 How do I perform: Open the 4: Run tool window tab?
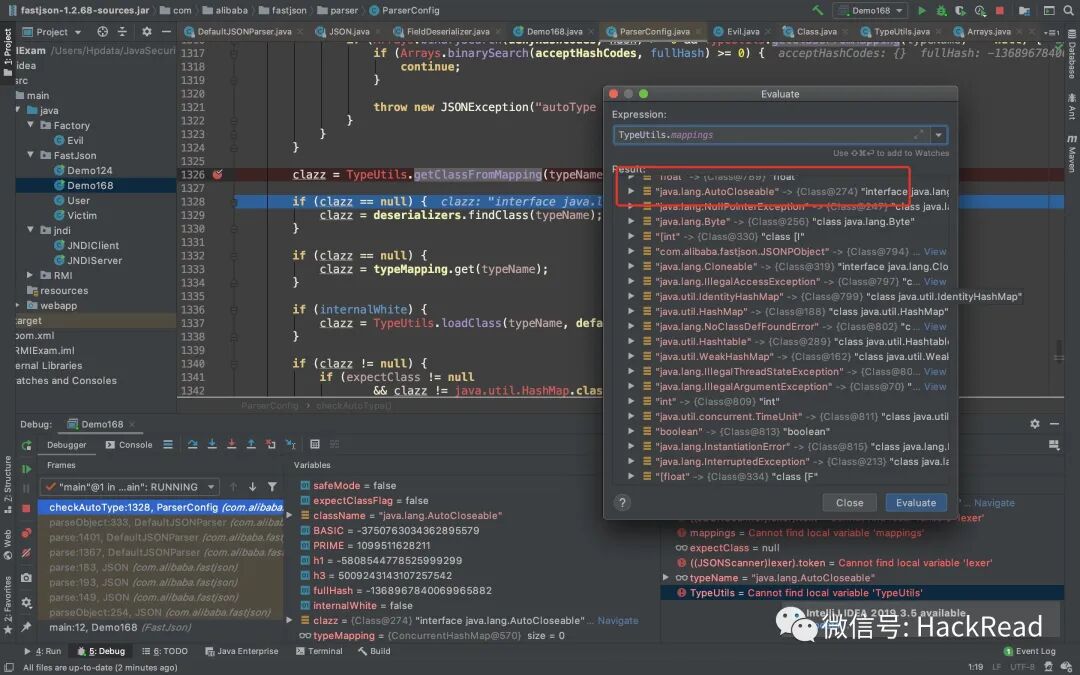point(43,651)
